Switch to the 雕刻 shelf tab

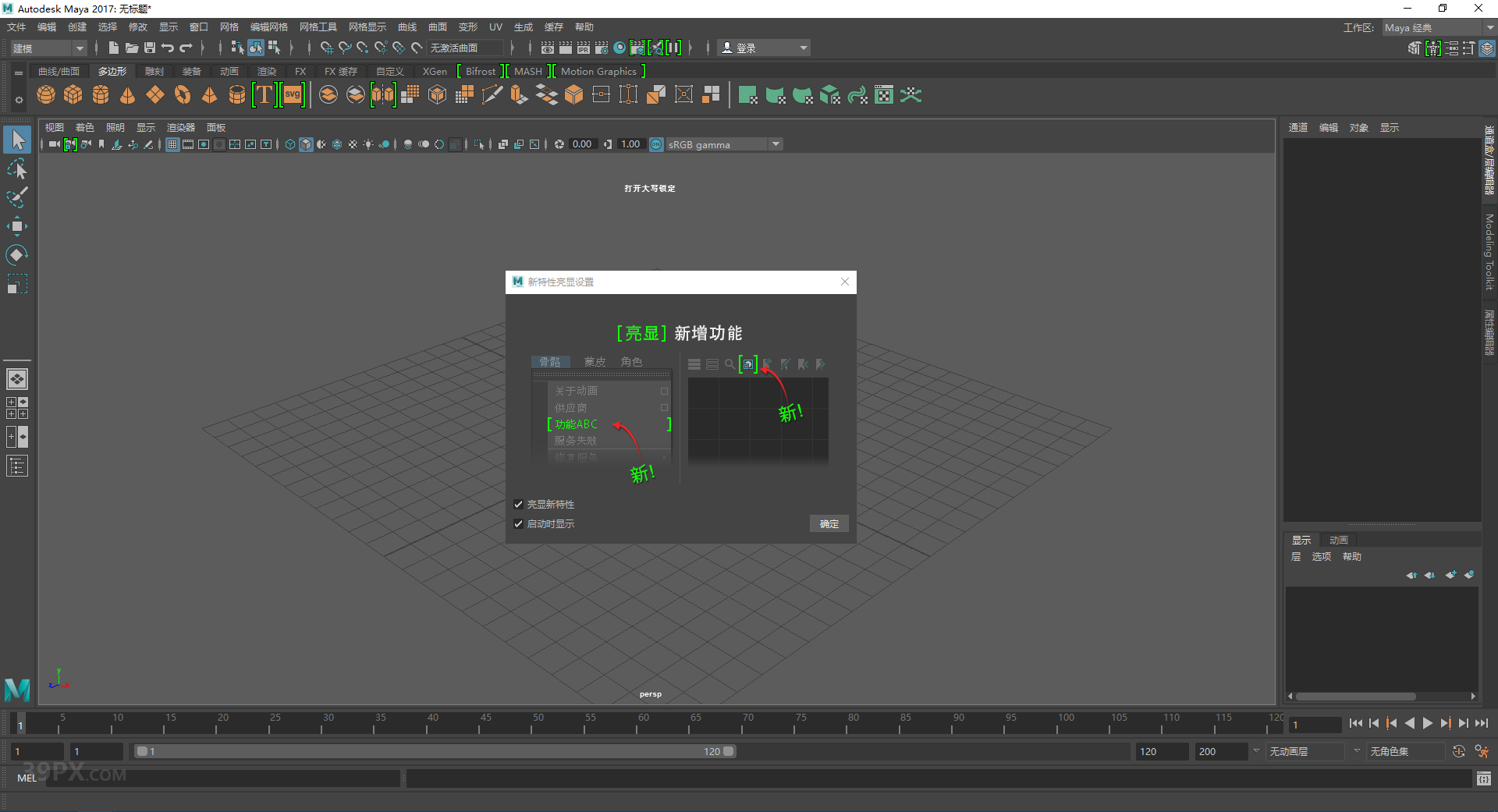pos(154,71)
